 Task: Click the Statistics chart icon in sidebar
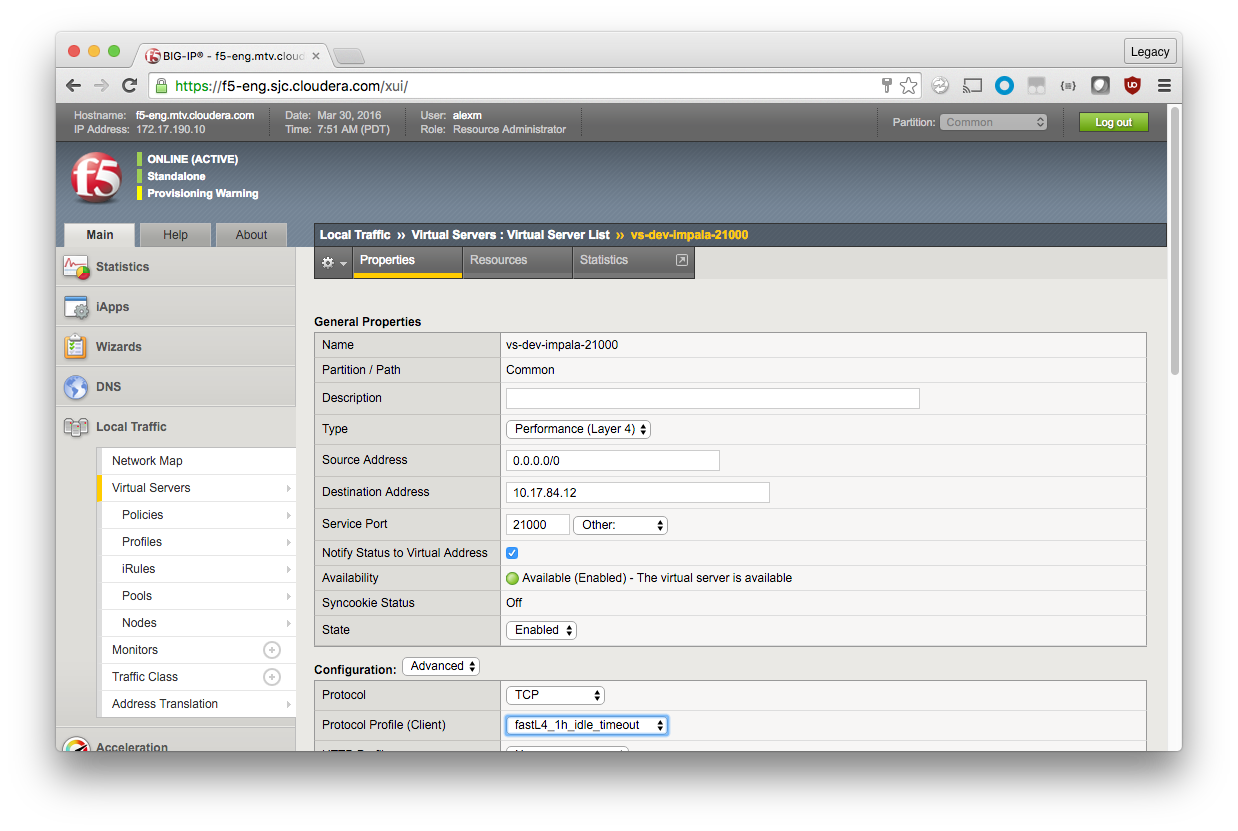pos(76,267)
